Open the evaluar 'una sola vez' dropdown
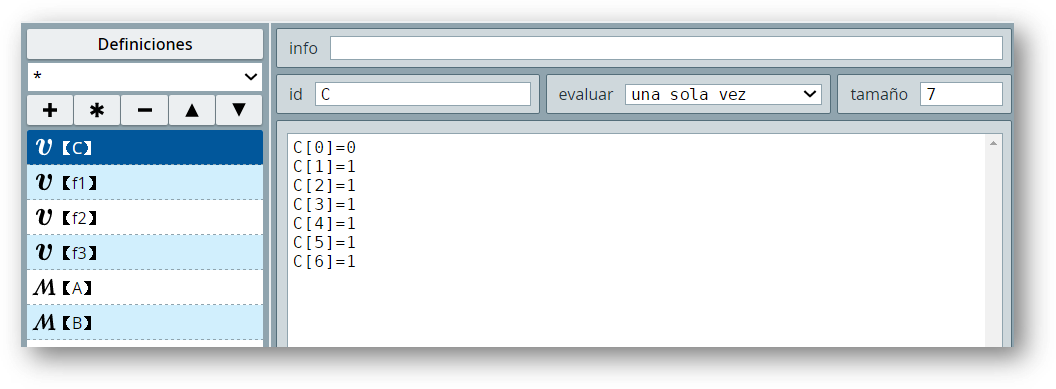1056x389 pixels. (723, 94)
